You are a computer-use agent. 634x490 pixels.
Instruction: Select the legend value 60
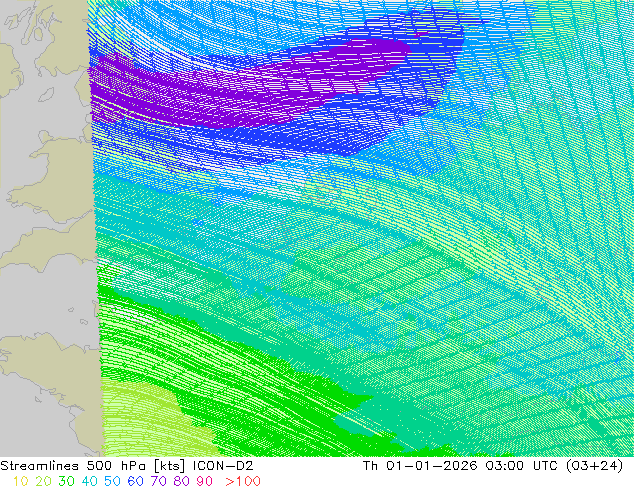[x=135, y=481]
